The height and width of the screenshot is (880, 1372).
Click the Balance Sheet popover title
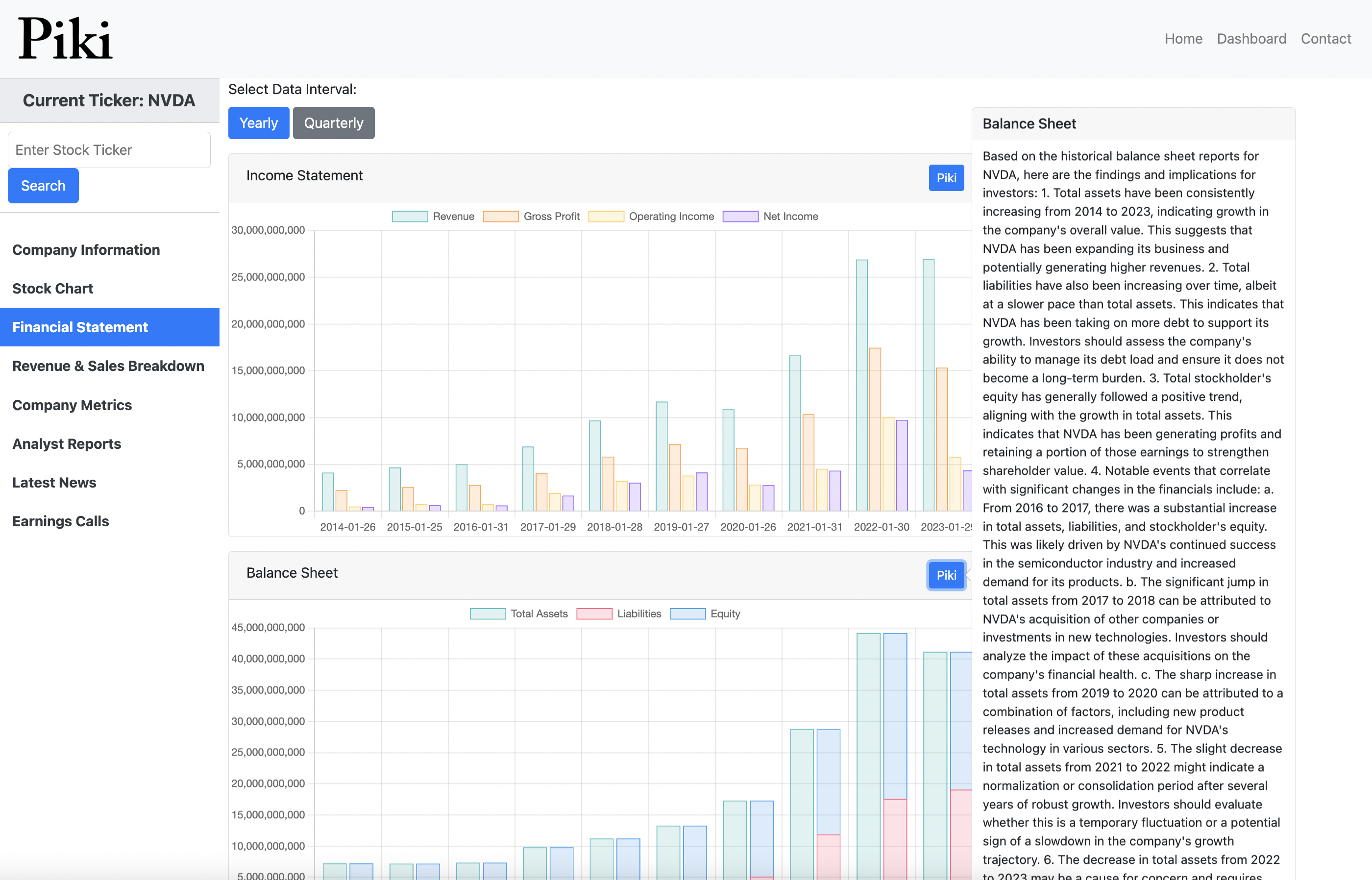point(1029,124)
